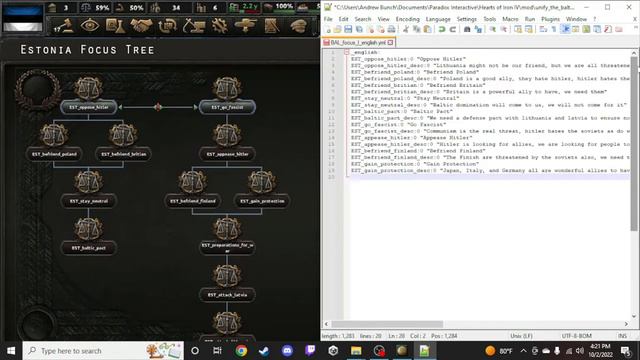
Task: Open the File menu
Action: 328,19
